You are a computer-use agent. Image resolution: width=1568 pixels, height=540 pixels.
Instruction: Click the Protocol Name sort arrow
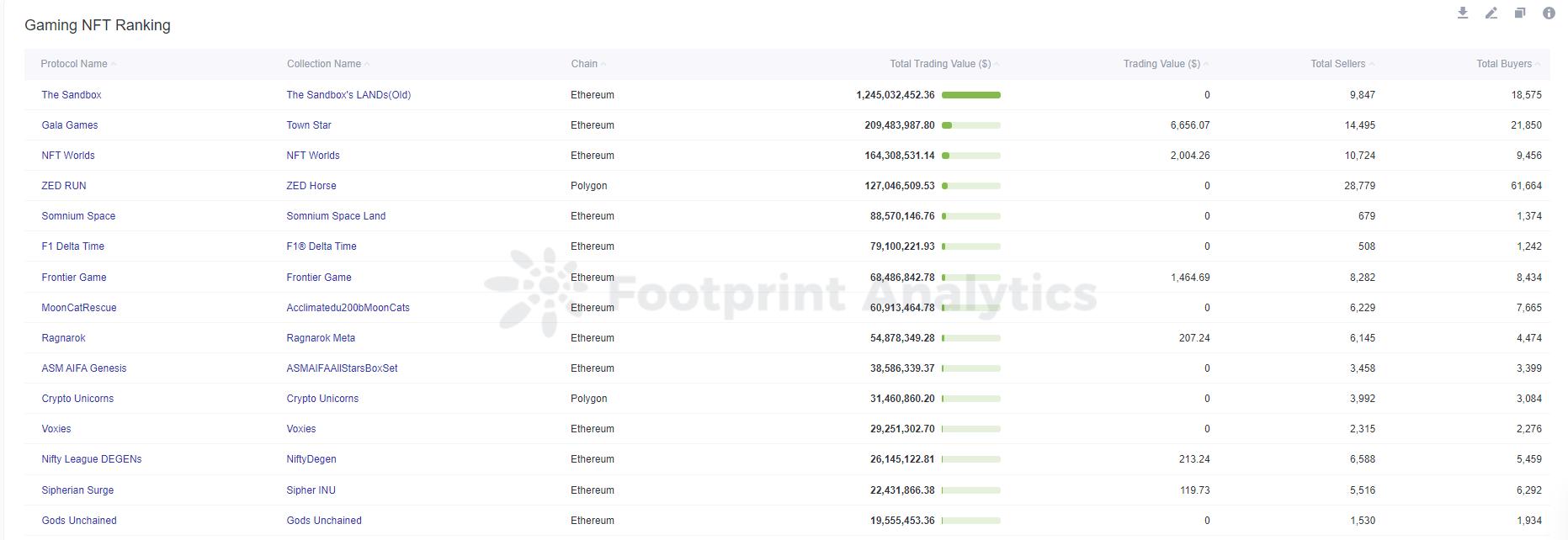point(114,64)
